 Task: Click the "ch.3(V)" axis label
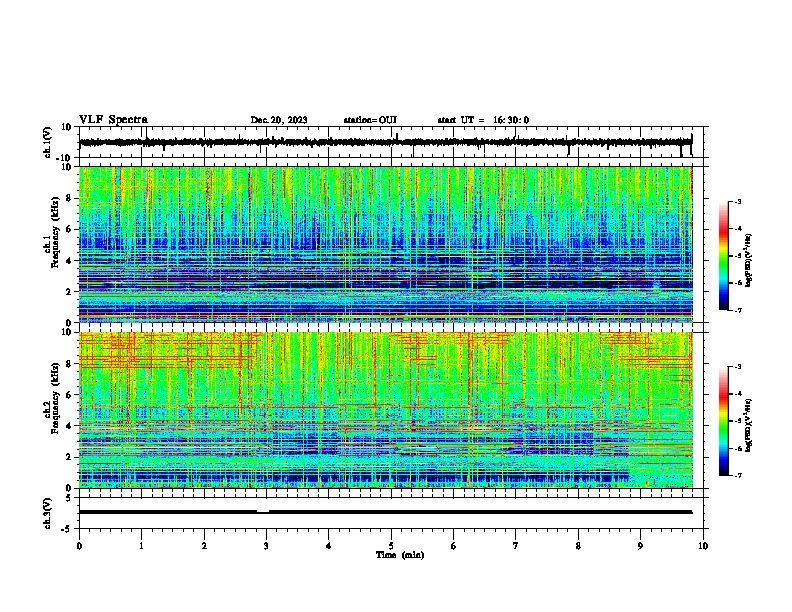[x=48, y=513]
